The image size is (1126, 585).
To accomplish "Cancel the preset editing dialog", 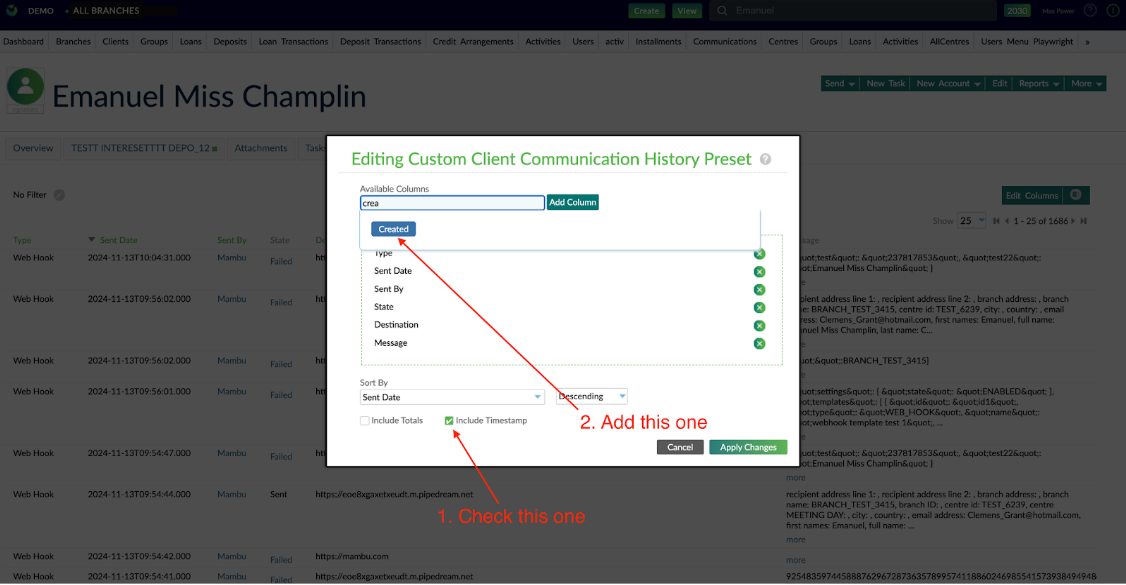I will click(x=680, y=447).
